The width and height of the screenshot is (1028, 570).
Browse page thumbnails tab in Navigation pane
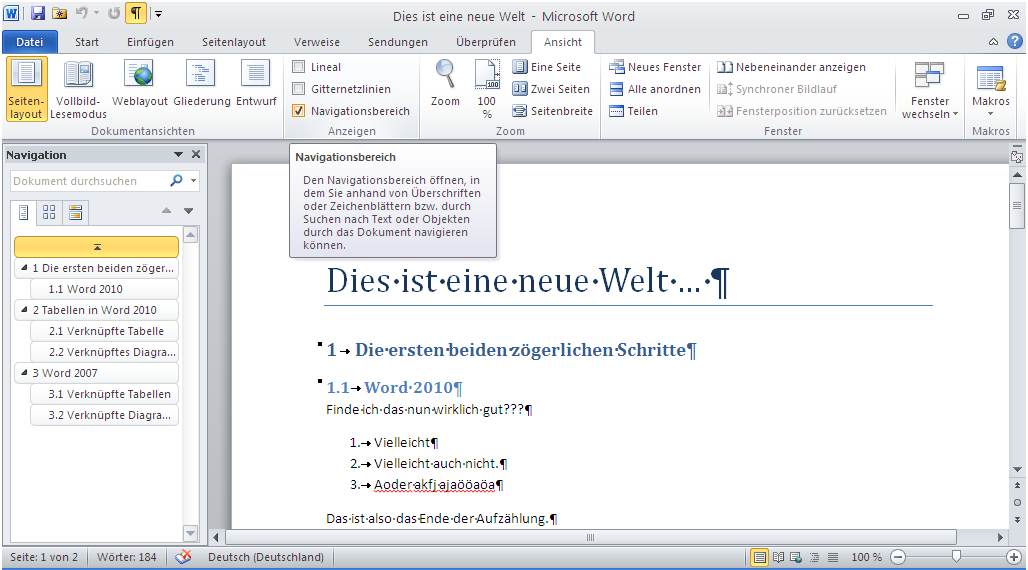tap(49, 212)
